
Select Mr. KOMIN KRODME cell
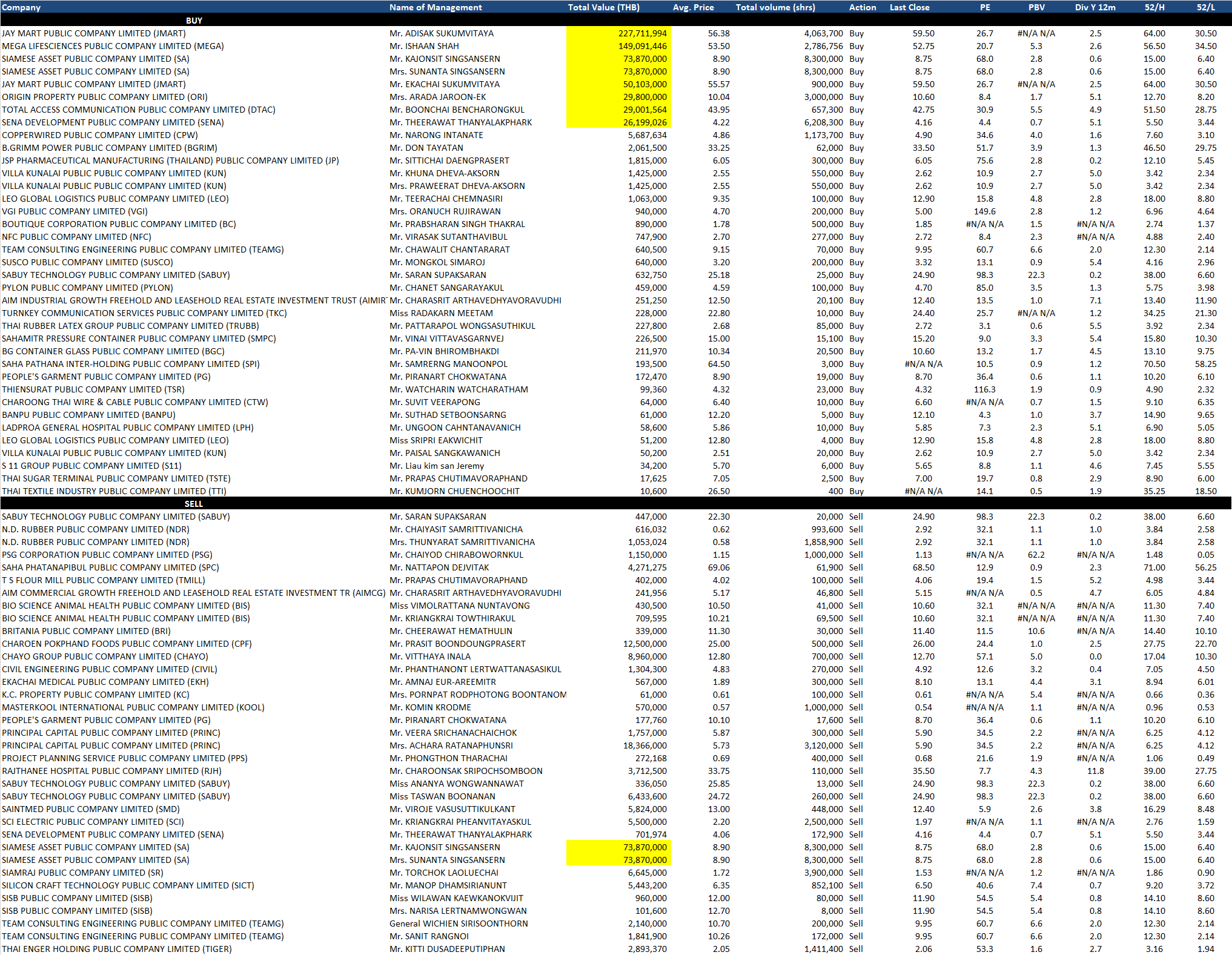point(430,707)
